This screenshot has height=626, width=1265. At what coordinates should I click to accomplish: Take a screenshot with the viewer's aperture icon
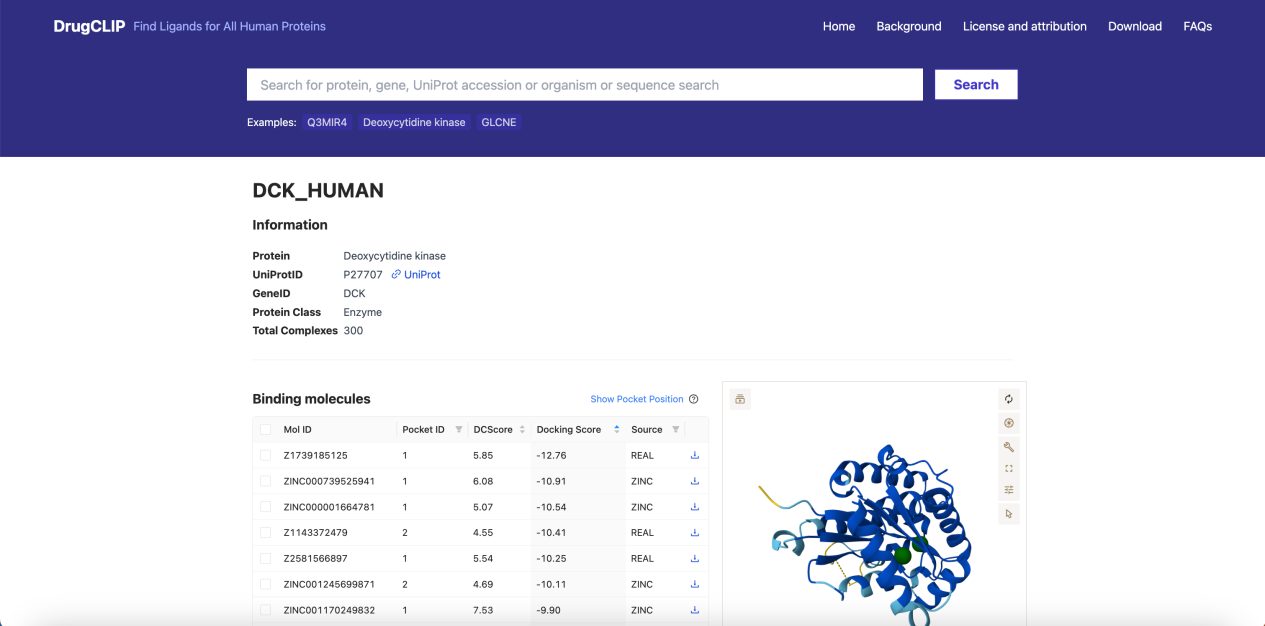click(x=1009, y=423)
